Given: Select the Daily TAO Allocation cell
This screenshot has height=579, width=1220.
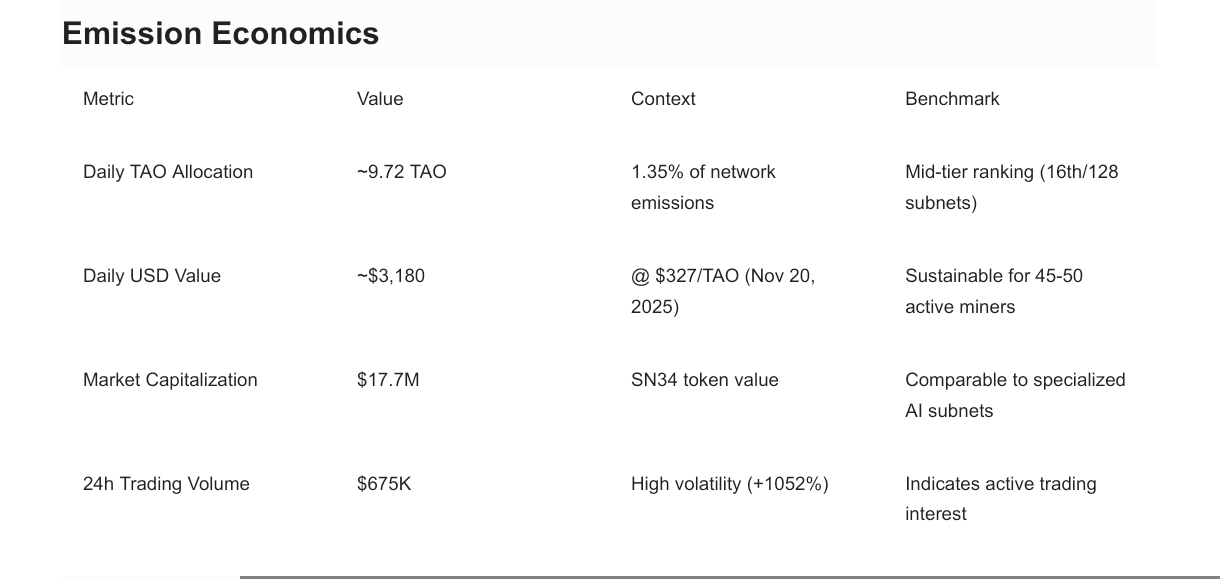Looking at the screenshot, I should click(x=168, y=172).
